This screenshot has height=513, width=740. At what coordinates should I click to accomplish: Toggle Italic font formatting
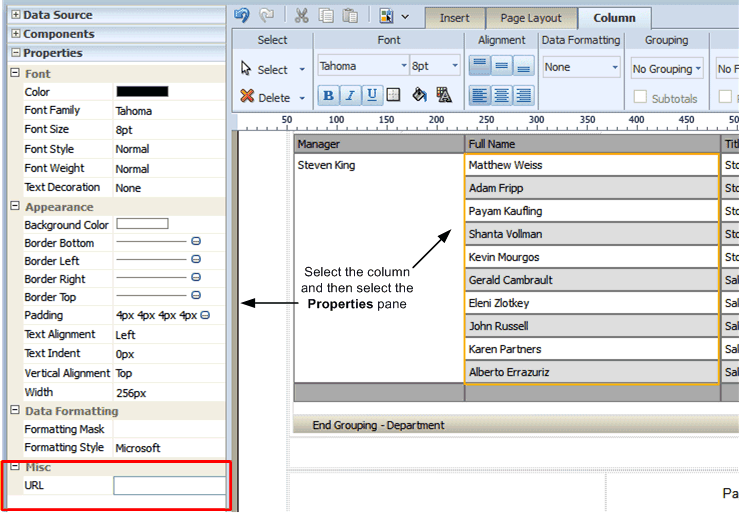point(350,95)
